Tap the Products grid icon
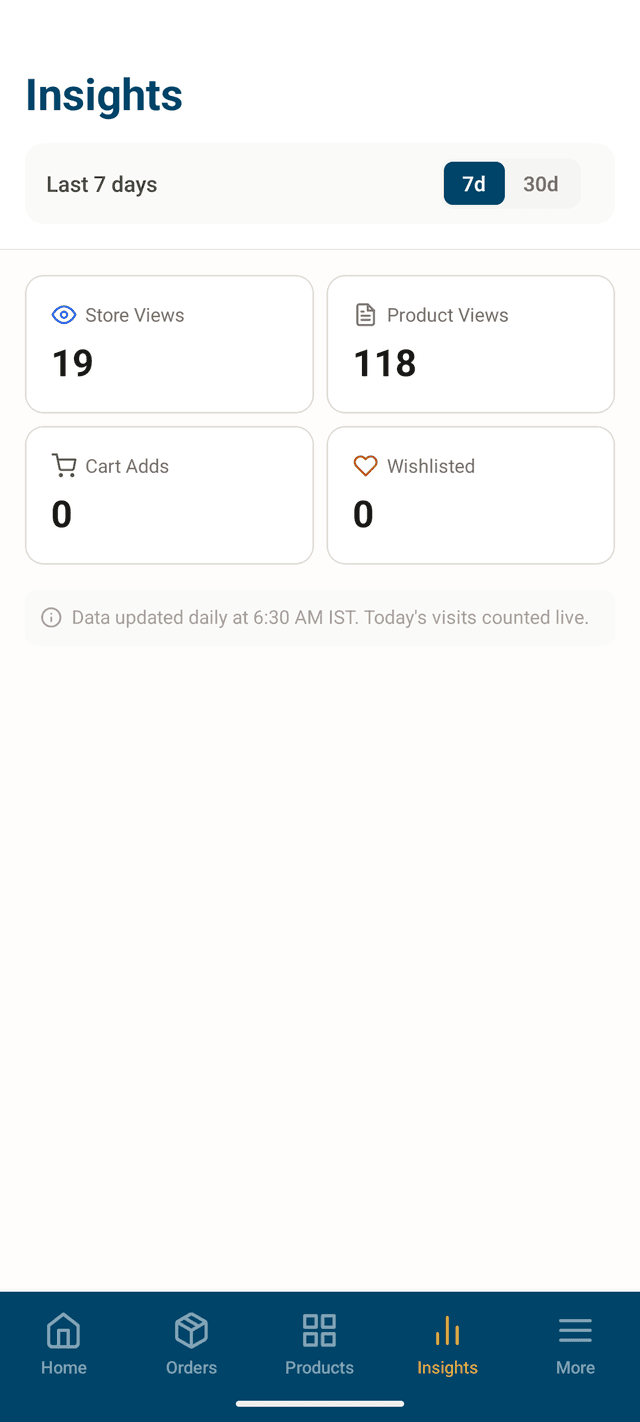The width and height of the screenshot is (640, 1422). pos(319,1330)
